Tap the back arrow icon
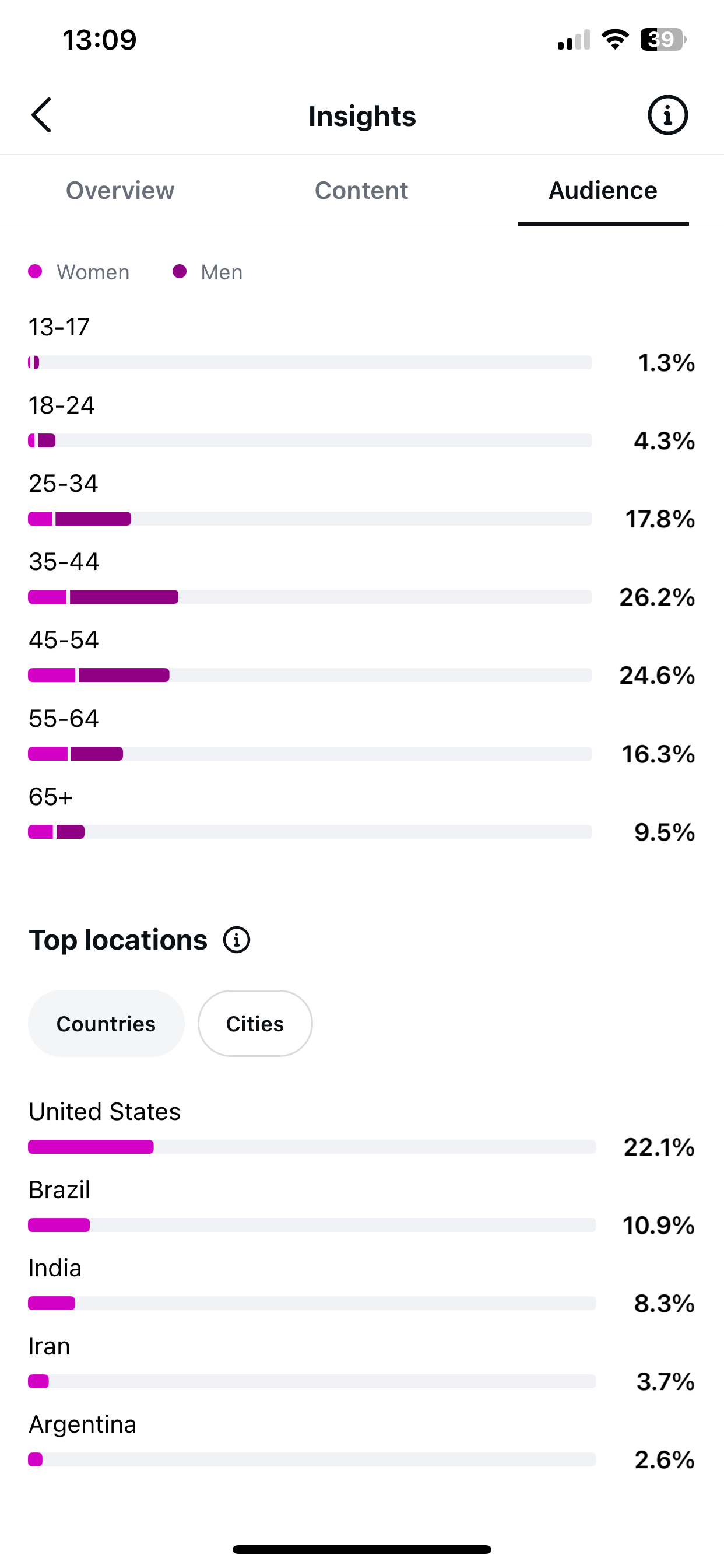This screenshot has width=724, height=1568. (x=41, y=115)
